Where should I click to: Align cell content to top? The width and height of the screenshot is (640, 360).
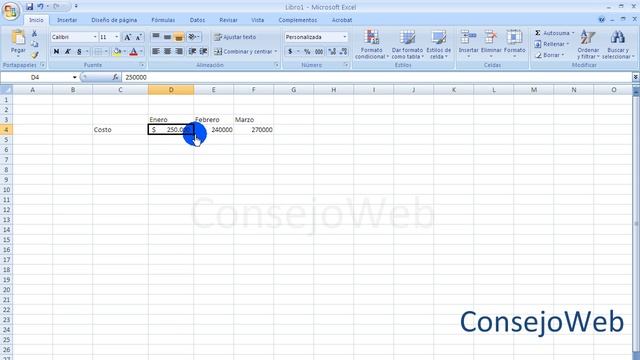[x=156, y=37]
